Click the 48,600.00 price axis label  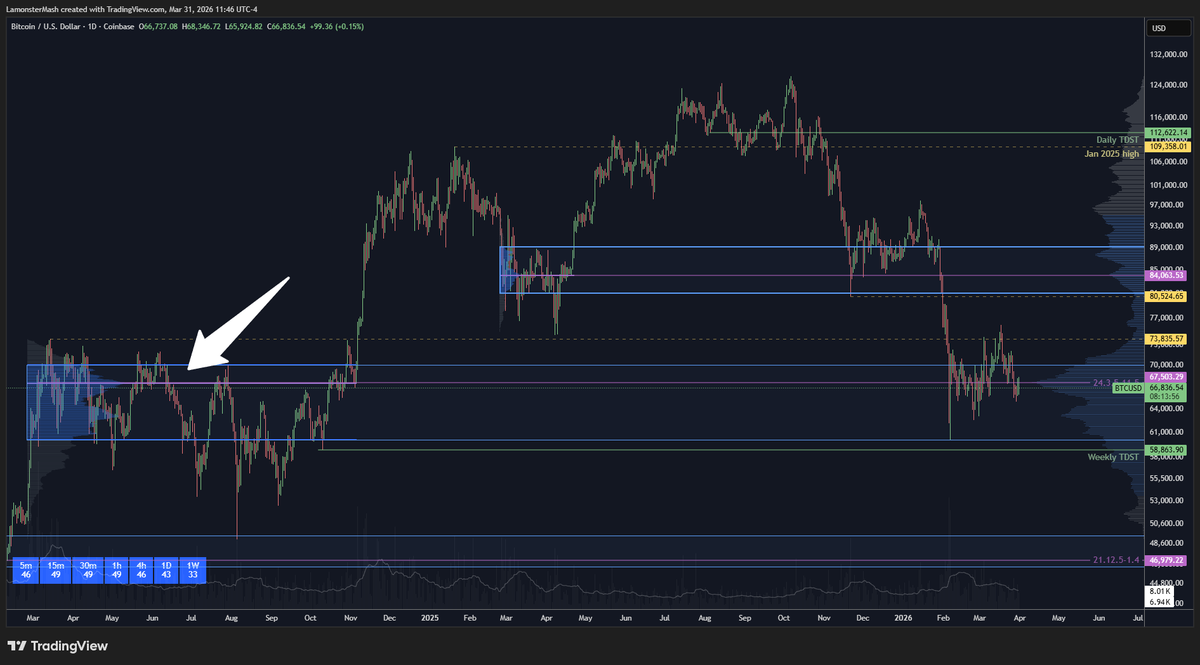click(1166, 543)
